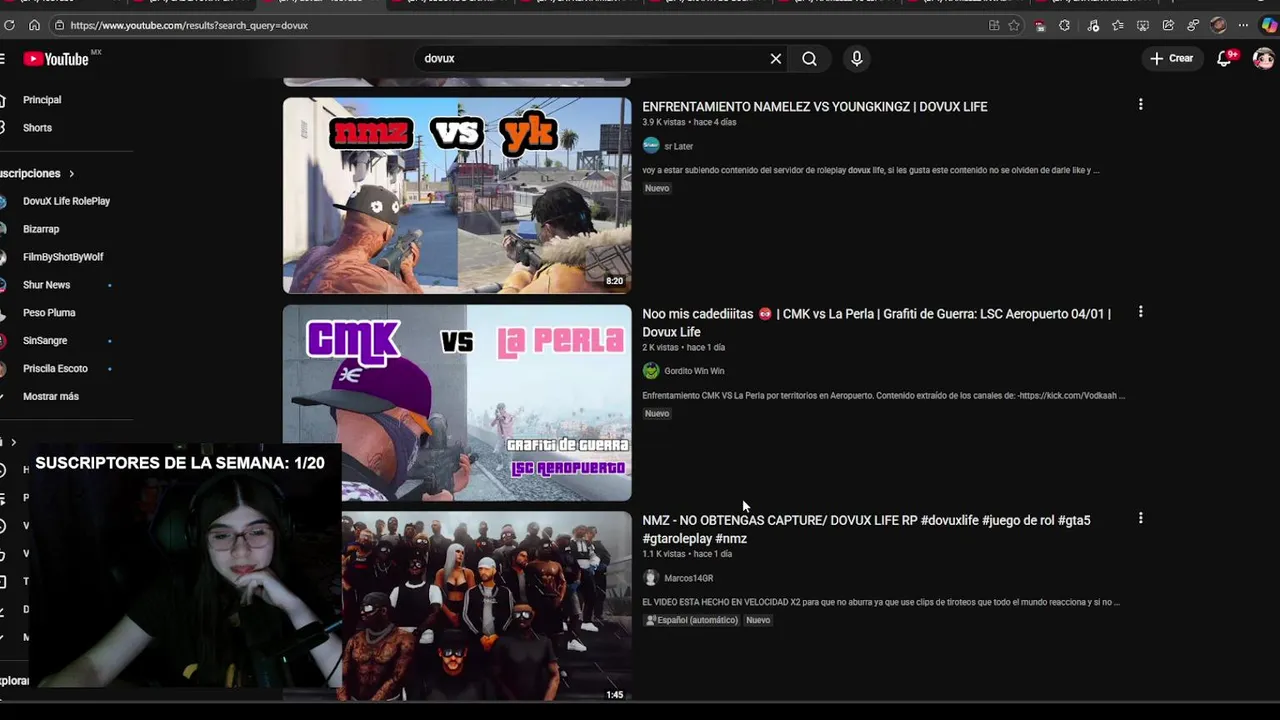Click the 8:20 duration badge
This screenshot has width=1280, height=720.
tap(614, 281)
